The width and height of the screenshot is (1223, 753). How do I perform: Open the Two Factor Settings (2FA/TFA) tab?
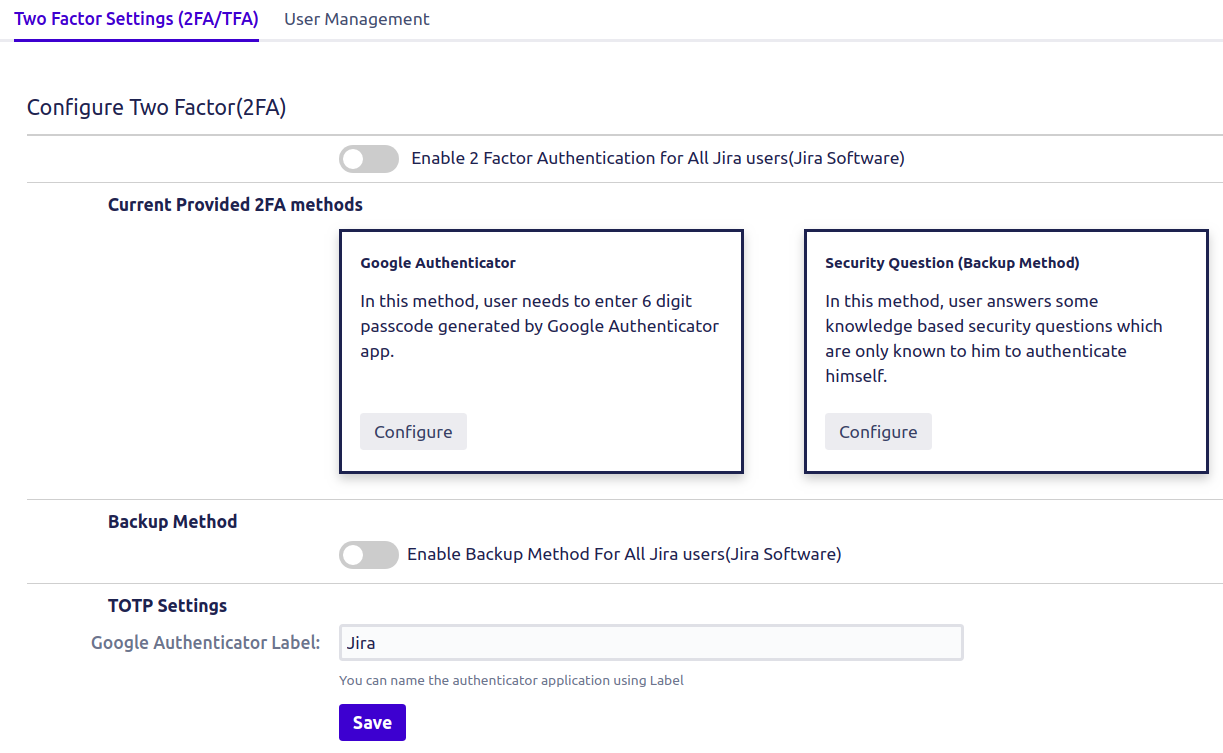click(136, 19)
